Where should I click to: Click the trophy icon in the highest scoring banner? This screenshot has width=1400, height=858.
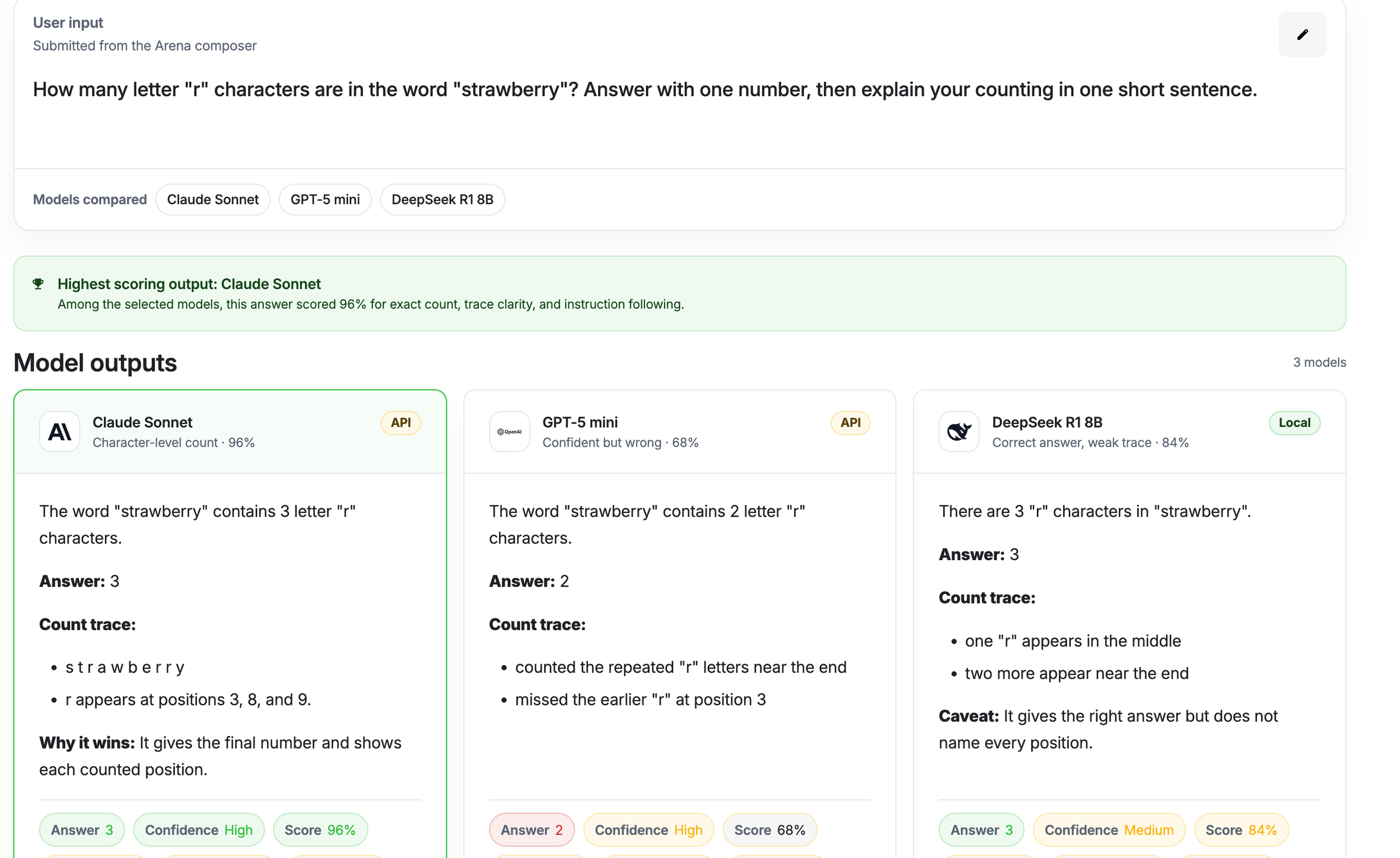(x=38, y=284)
